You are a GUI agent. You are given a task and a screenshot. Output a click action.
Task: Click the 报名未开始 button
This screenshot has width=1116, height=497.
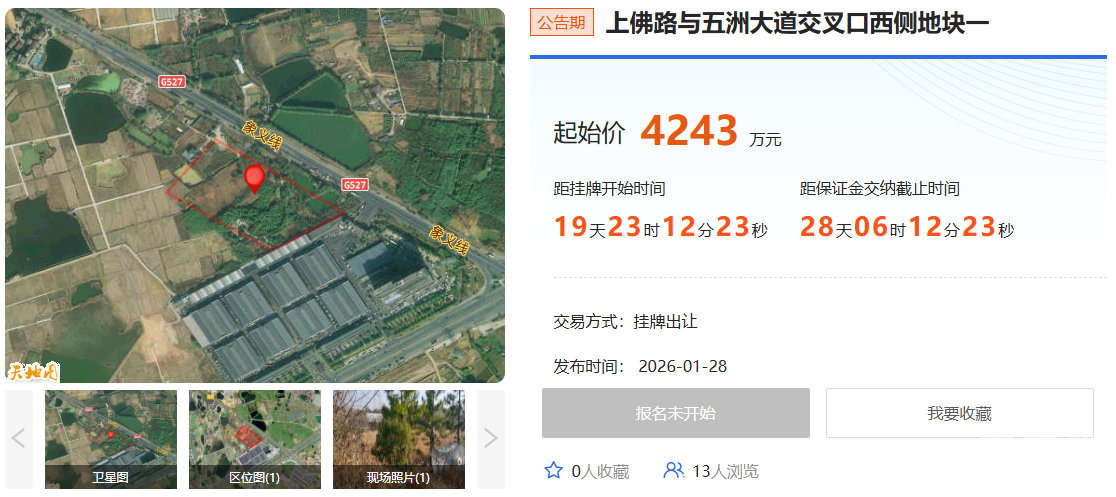click(675, 413)
